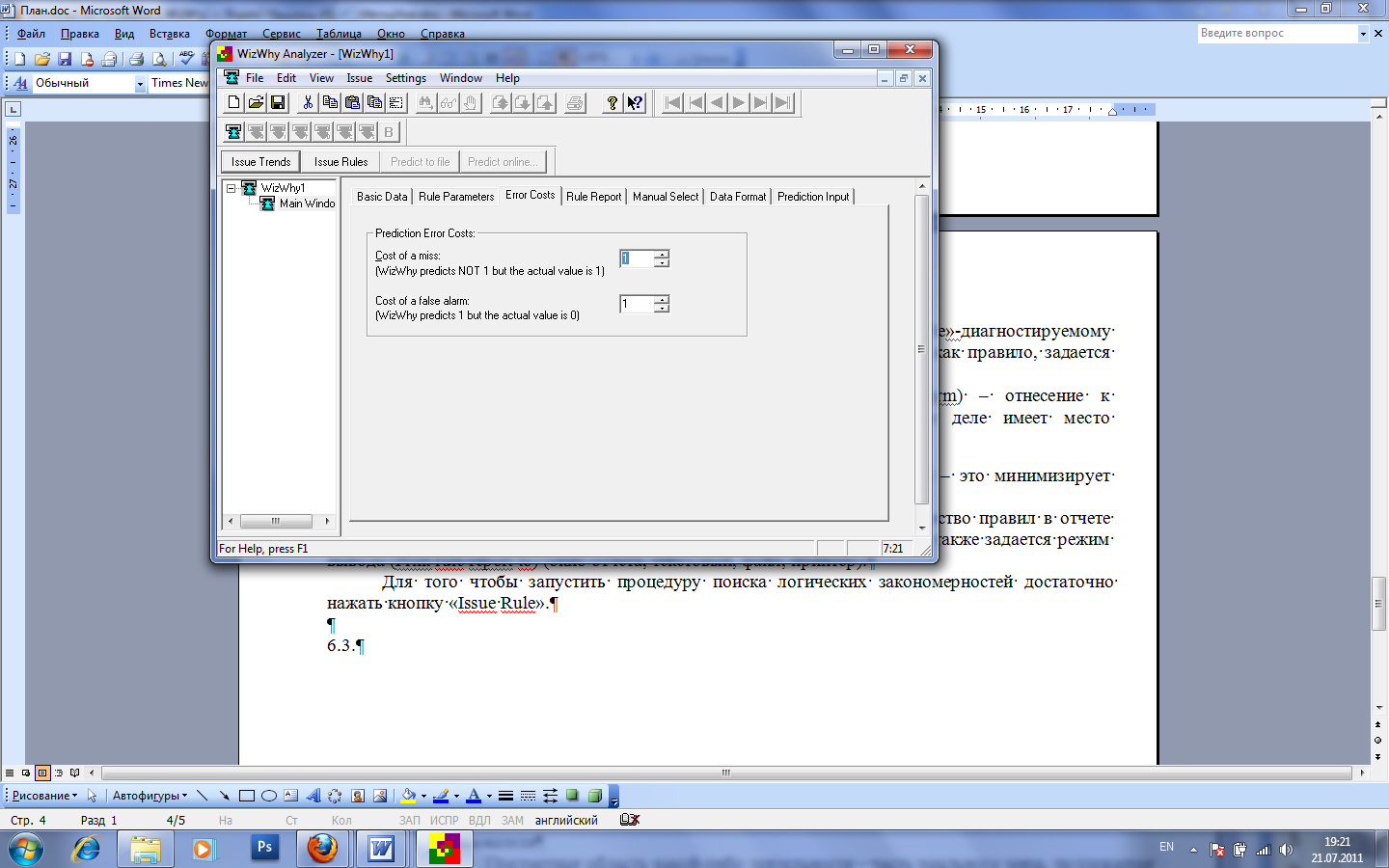This screenshot has height=868, width=1389.
Task: Switch to Rule Report tab
Action: click(594, 197)
